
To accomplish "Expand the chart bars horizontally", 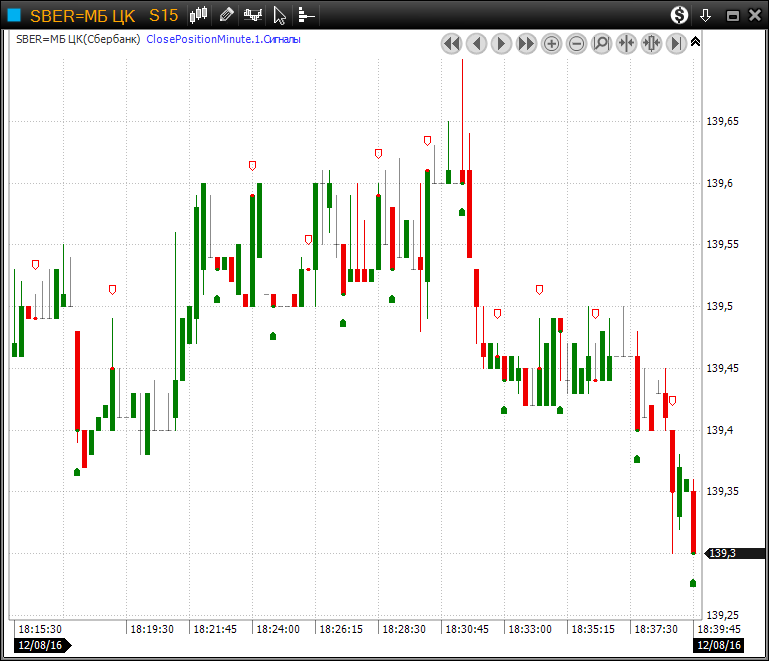I will (651, 43).
